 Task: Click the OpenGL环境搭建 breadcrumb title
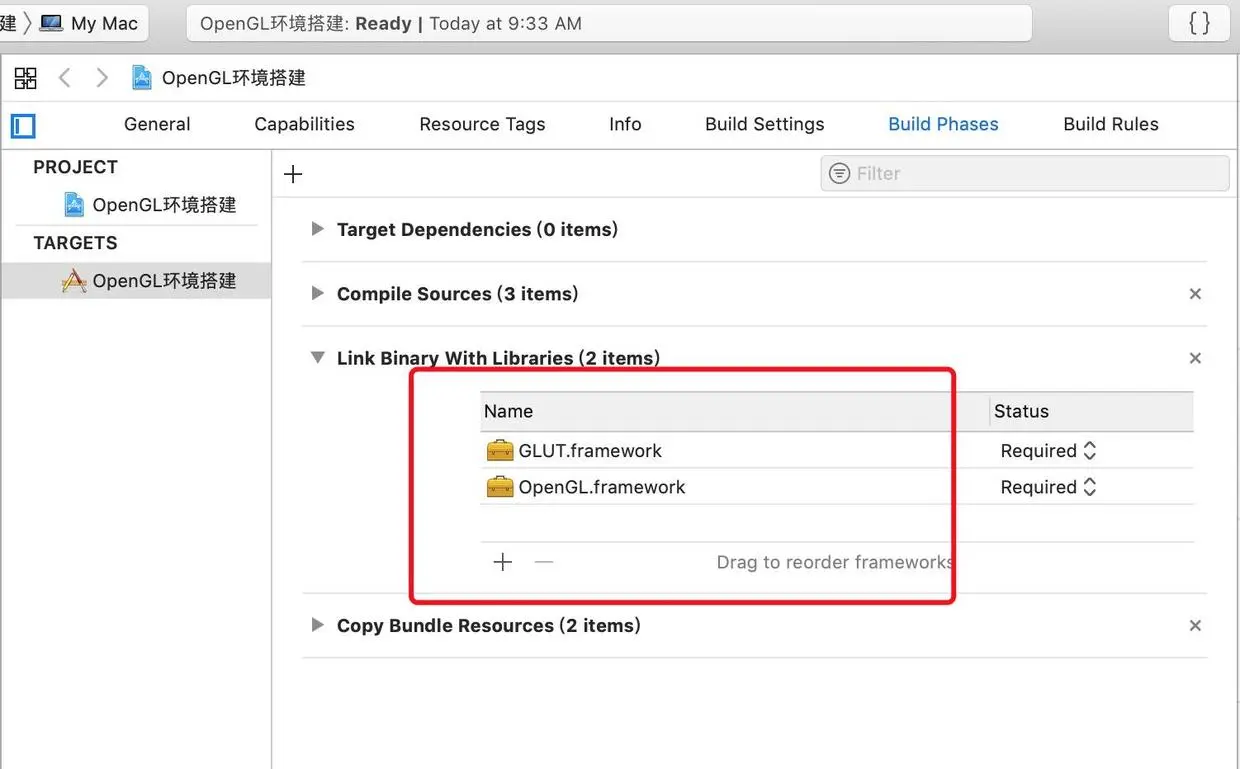coord(234,78)
